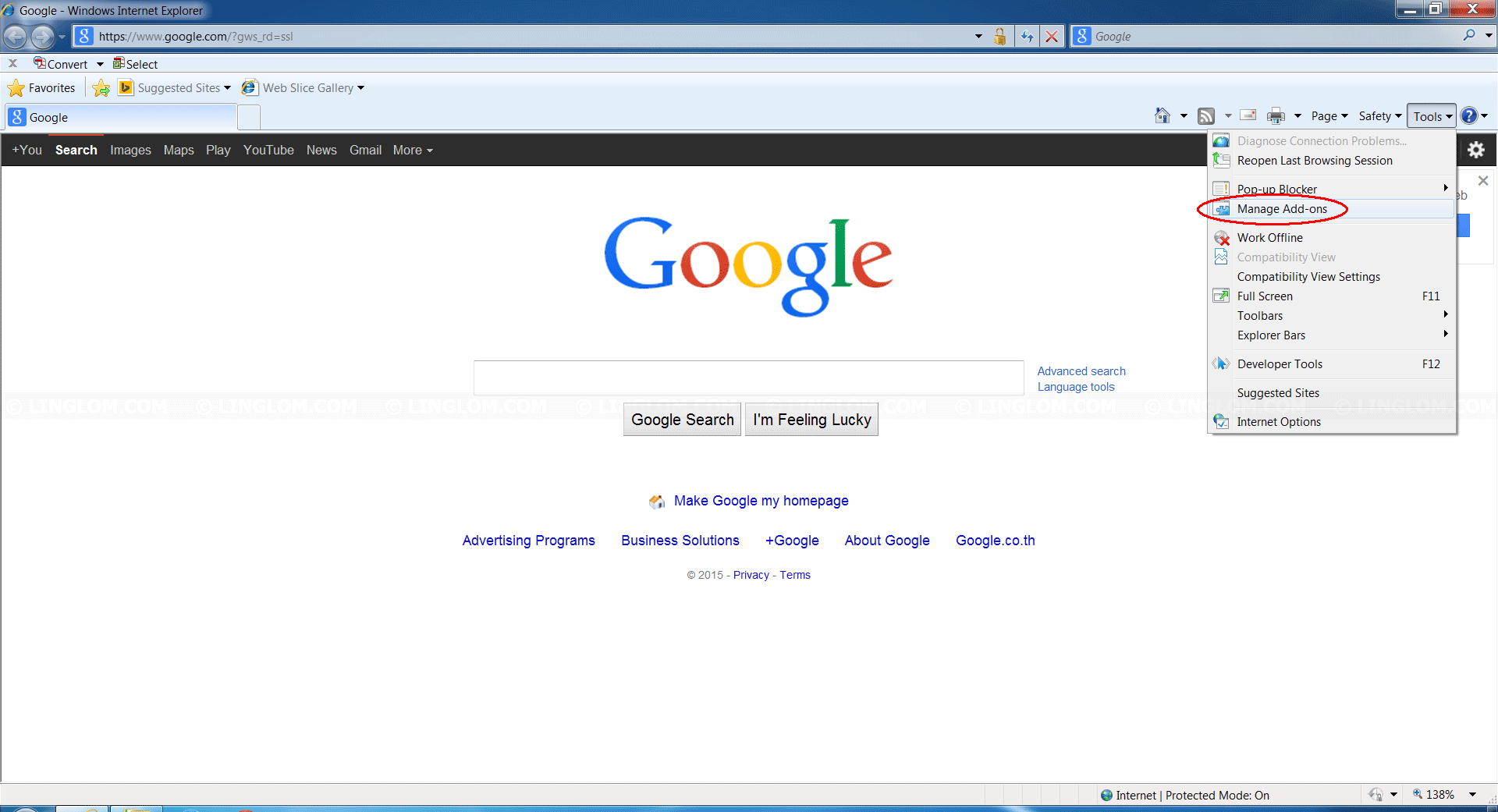Choose Reopen Last Browsing Session
This screenshot has height=812, width=1498.
click(1332, 161)
